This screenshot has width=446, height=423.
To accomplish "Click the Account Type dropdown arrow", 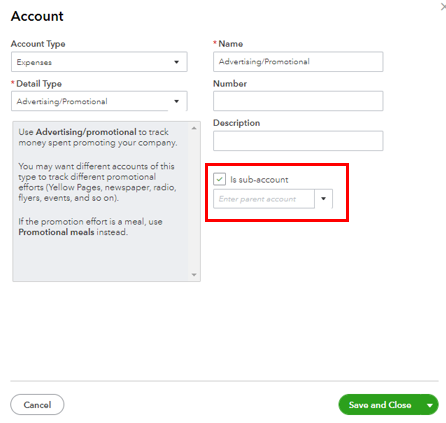I will pyautogui.click(x=176, y=62).
